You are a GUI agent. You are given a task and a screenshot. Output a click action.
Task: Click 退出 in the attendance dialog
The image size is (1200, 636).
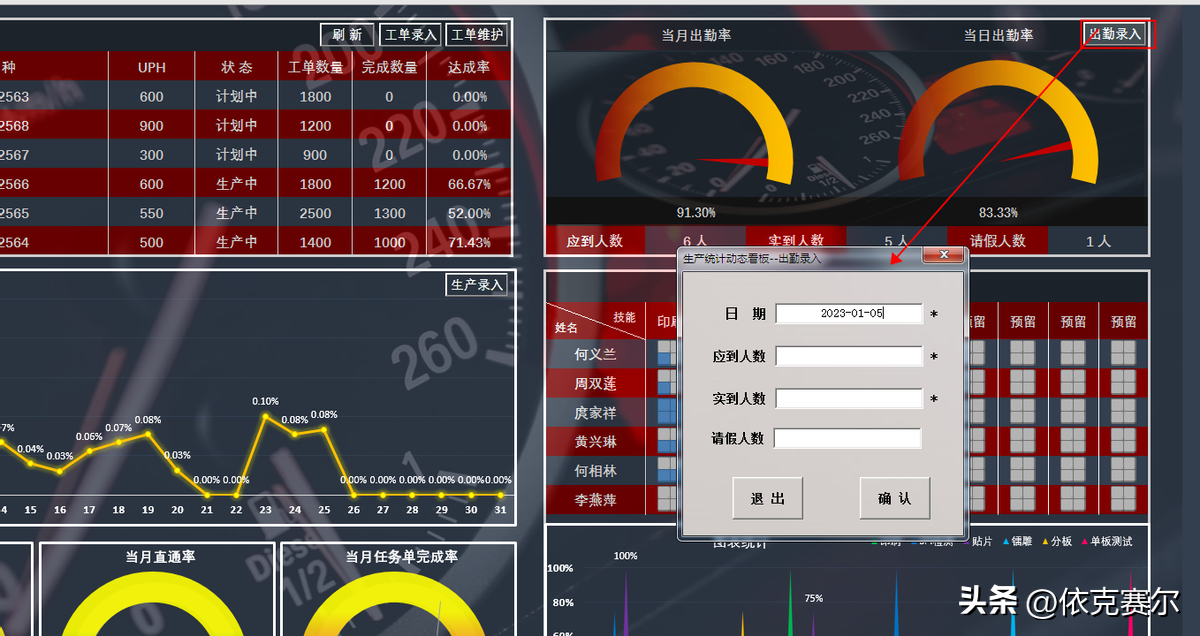(768, 498)
